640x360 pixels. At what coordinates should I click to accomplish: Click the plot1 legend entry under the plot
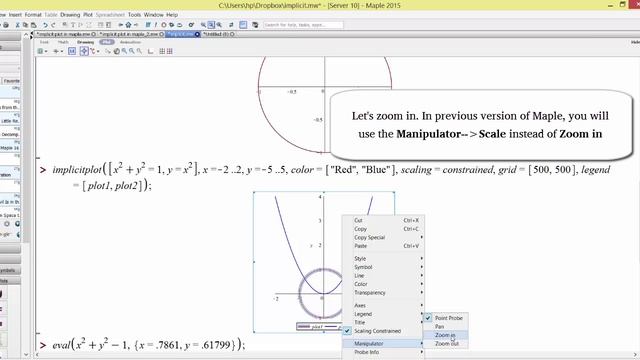pos(311,327)
